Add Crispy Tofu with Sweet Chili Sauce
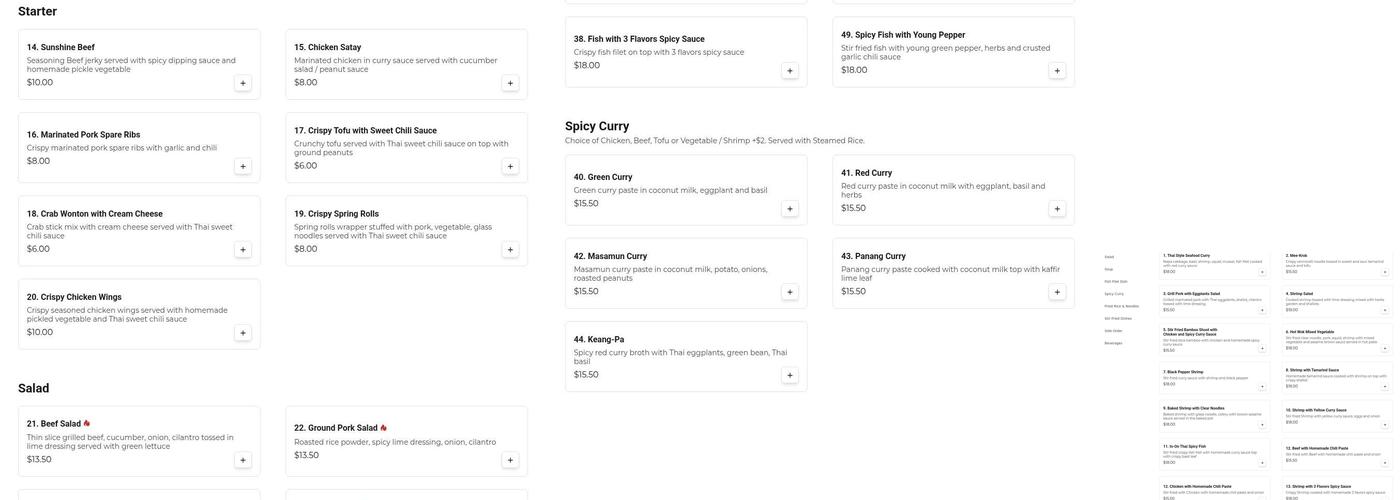The height and width of the screenshot is (500, 1400). click(x=510, y=167)
